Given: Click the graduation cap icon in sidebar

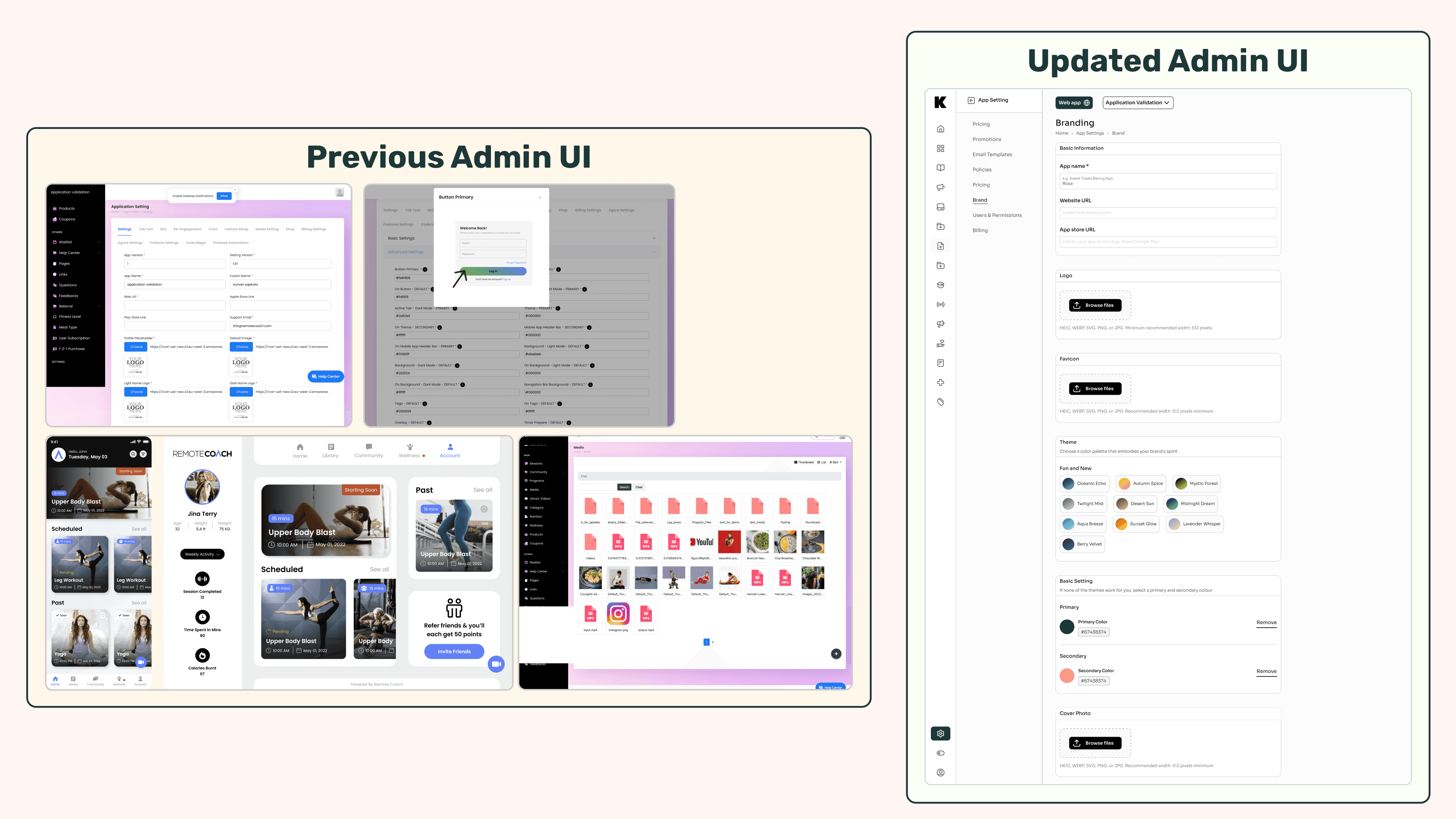Looking at the screenshot, I should point(940,285).
